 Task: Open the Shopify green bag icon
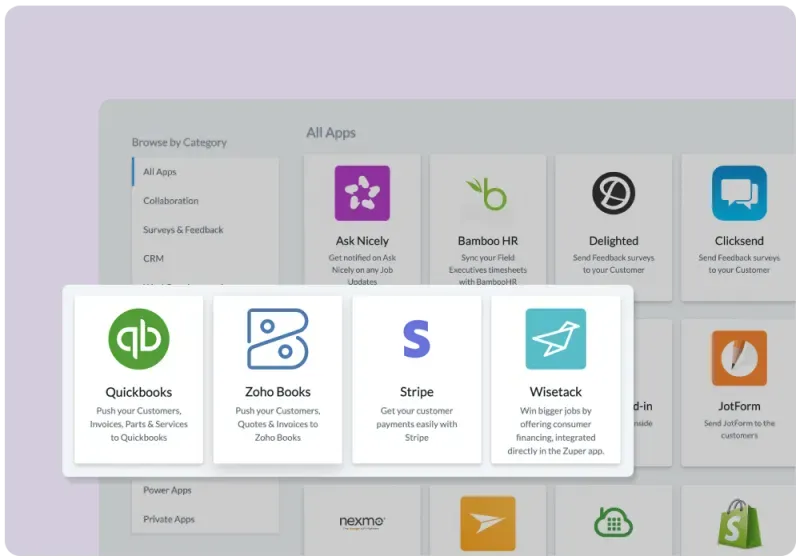739,523
